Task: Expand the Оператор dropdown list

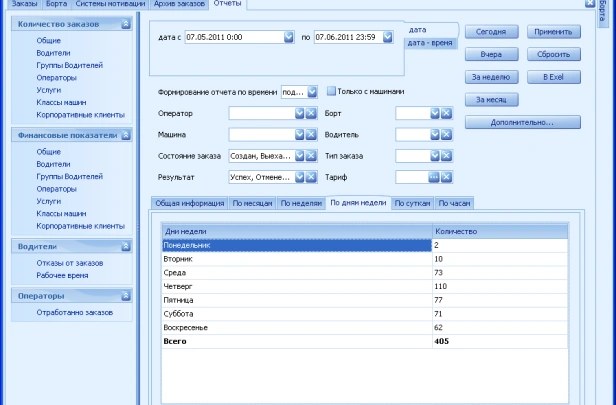Action: (299, 114)
